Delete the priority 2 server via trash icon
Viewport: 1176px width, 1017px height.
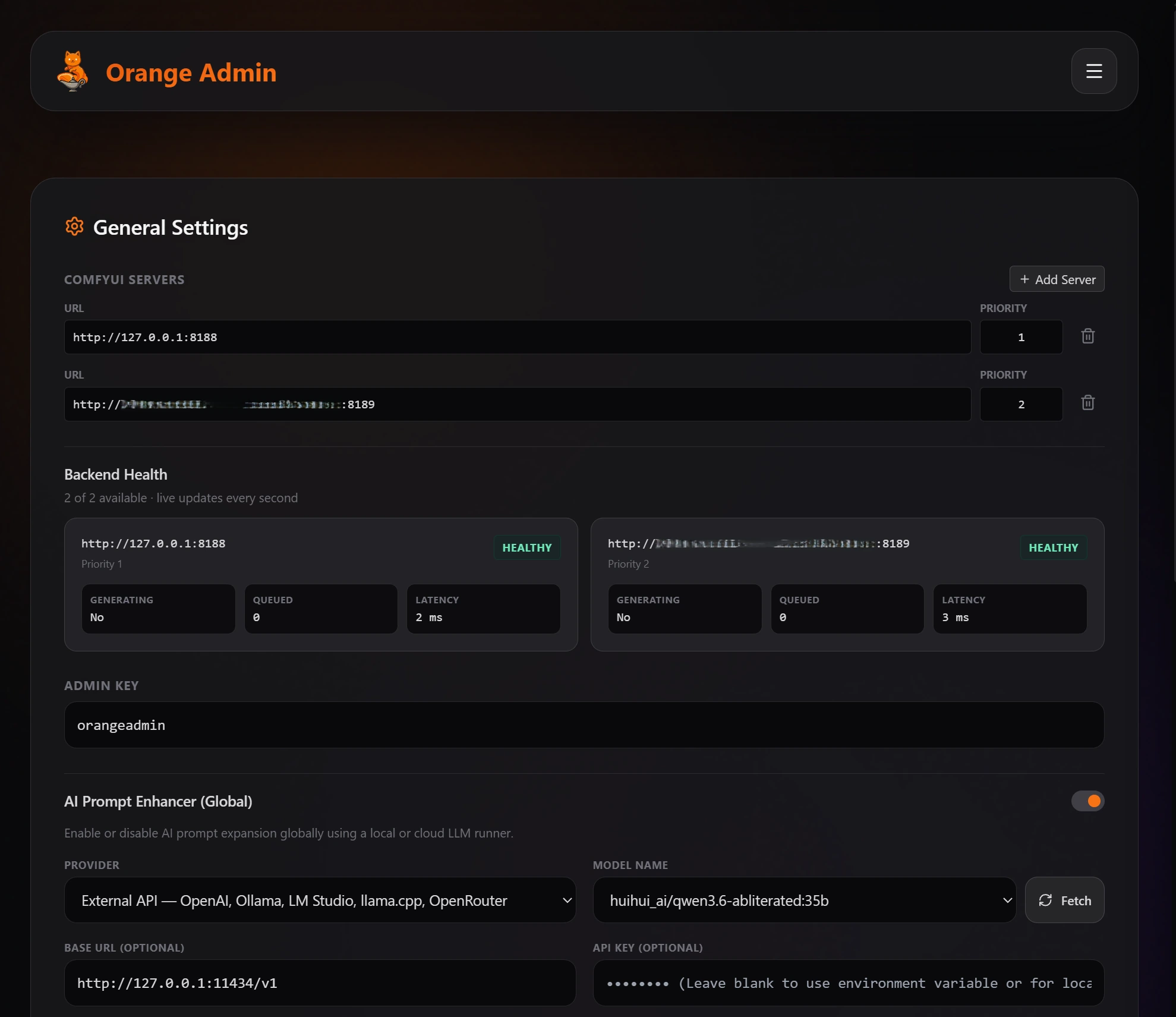pyautogui.click(x=1087, y=403)
